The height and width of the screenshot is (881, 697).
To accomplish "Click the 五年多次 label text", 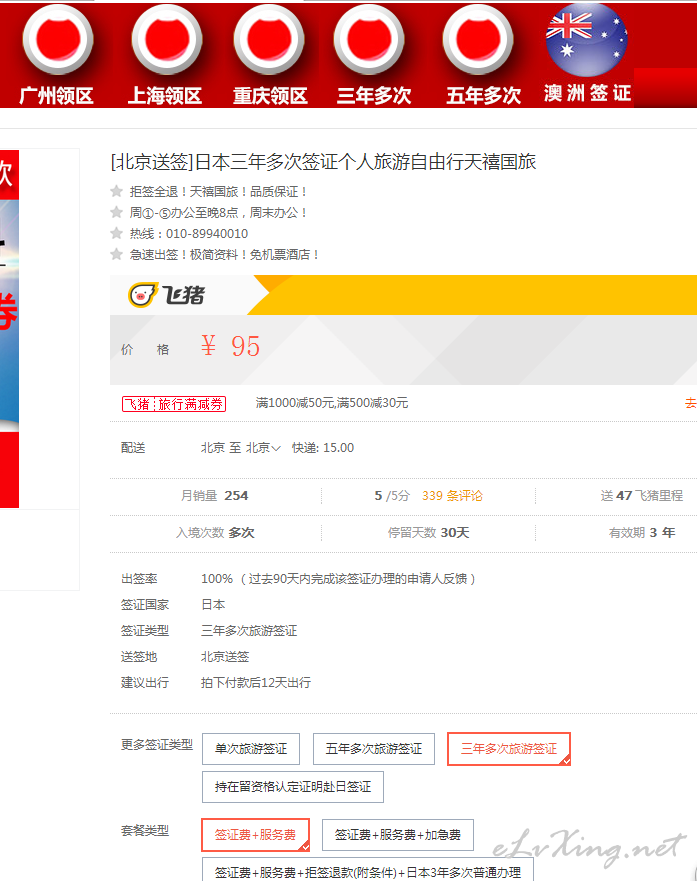I will (484, 96).
